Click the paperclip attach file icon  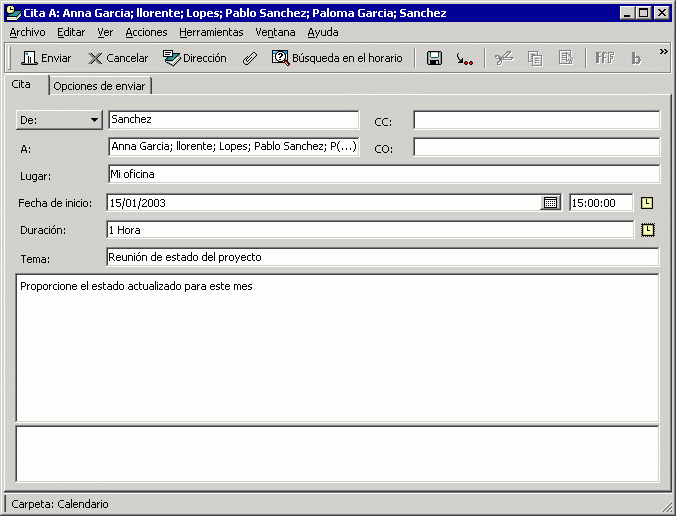[x=250, y=58]
